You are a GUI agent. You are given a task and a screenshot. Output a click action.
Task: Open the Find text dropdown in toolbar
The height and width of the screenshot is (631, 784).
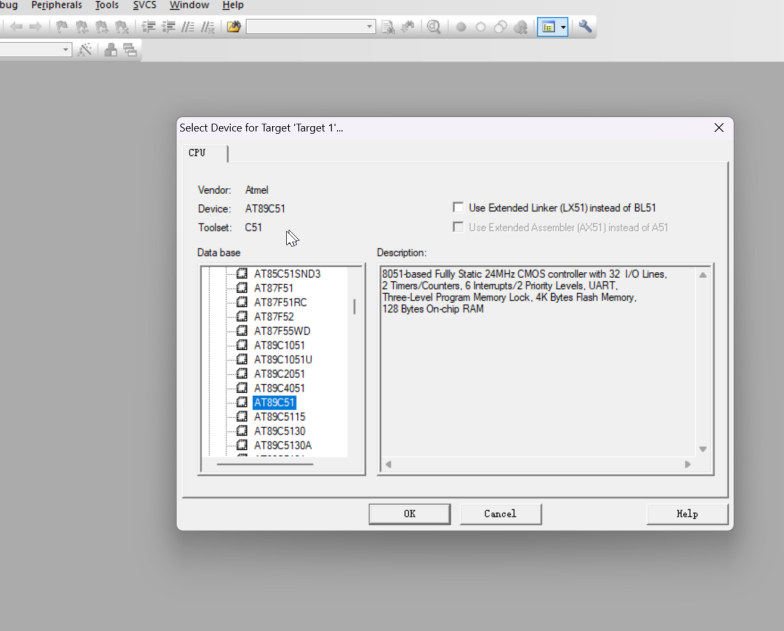point(369,26)
